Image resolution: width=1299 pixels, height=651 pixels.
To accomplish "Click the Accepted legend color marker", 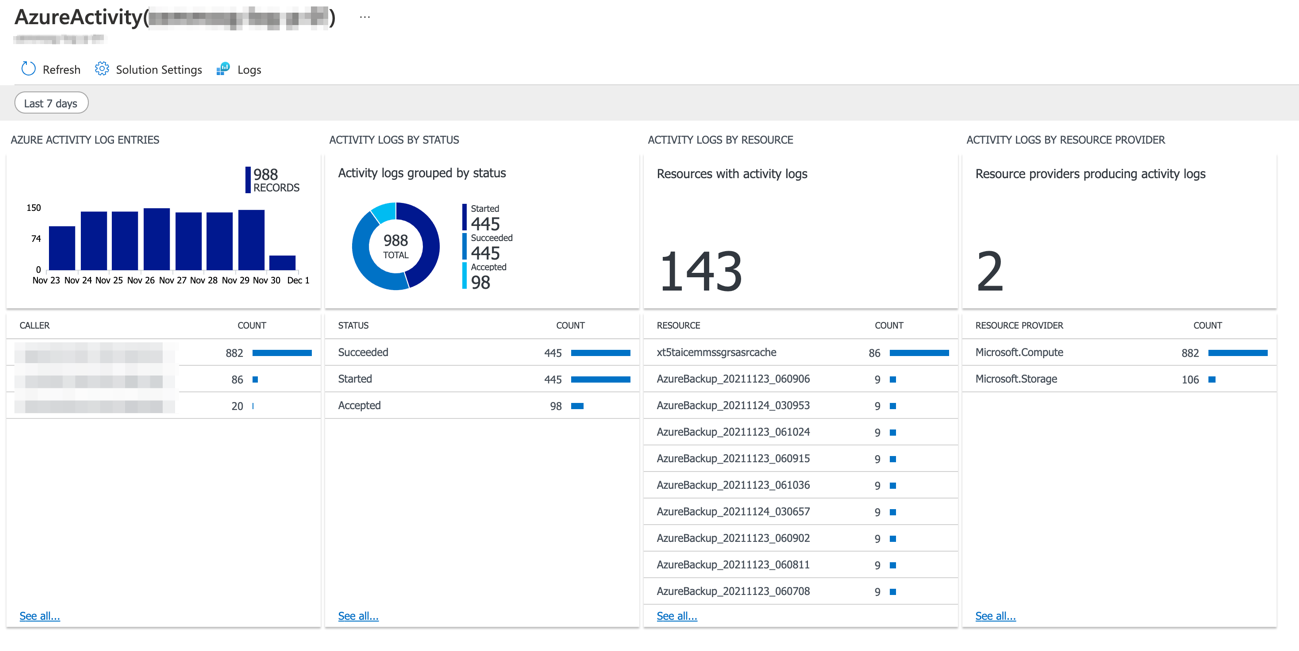I will [464, 276].
